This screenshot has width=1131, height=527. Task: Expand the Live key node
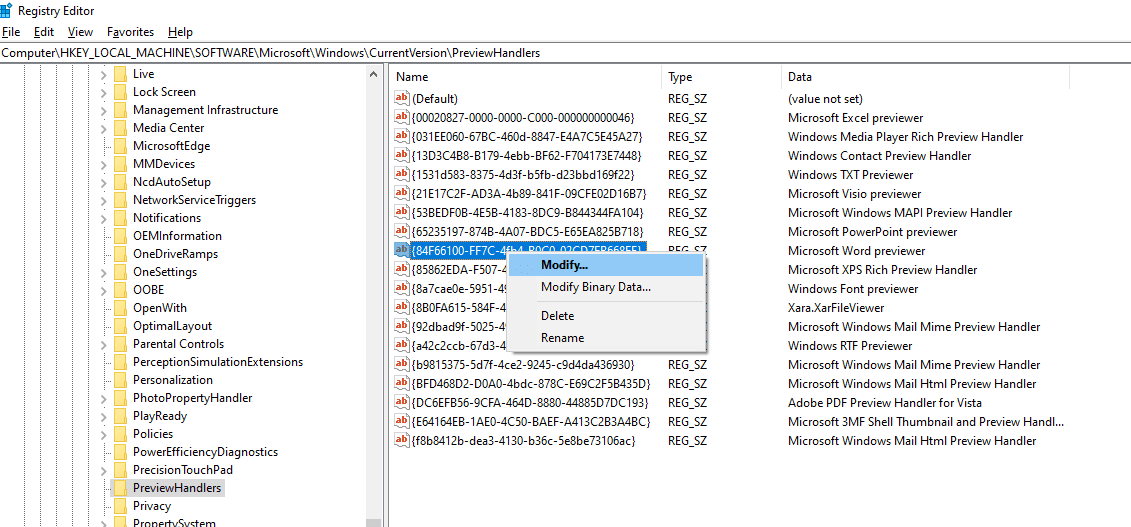103,74
